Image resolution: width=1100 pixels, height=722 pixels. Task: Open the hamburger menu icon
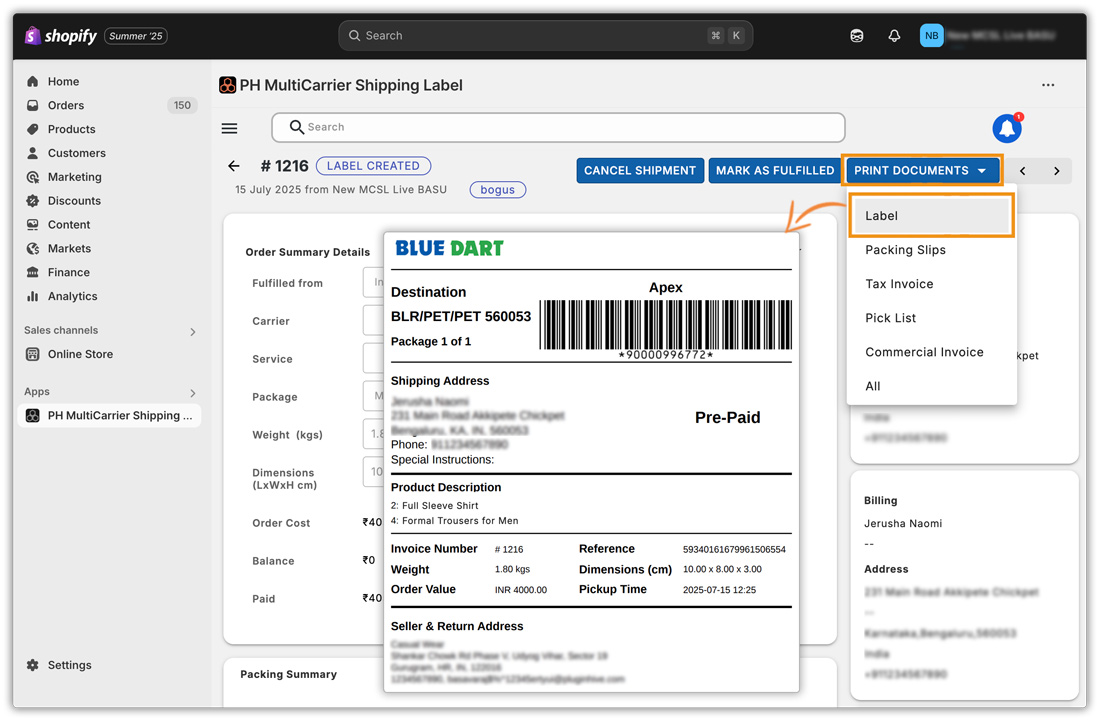(x=229, y=128)
